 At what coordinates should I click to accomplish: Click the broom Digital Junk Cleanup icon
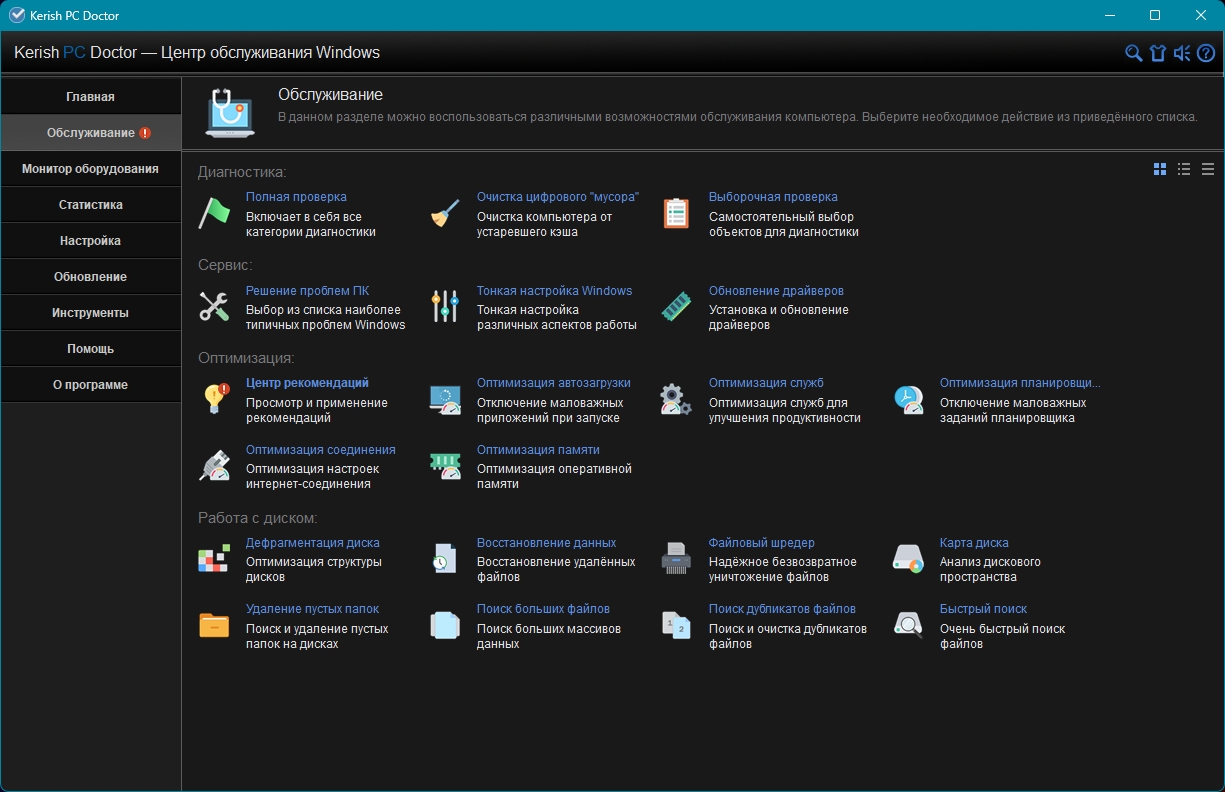(446, 212)
